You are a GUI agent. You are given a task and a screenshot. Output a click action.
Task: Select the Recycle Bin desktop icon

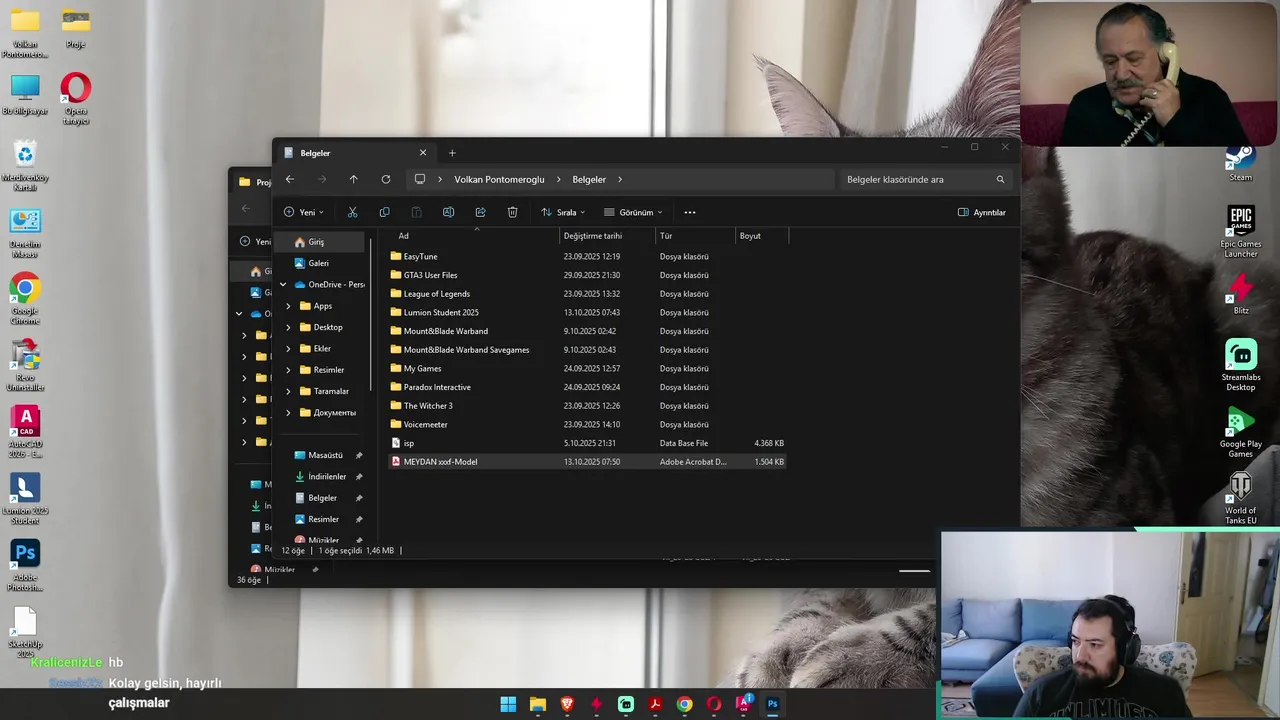25,166
